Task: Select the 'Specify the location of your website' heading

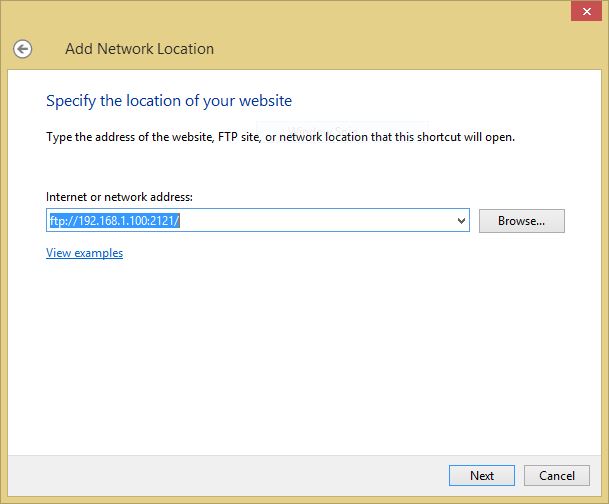Action: (169, 101)
